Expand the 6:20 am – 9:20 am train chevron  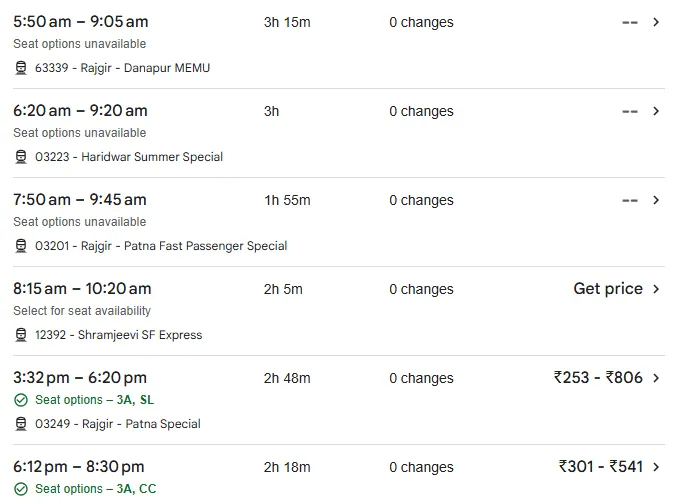[x=656, y=111]
